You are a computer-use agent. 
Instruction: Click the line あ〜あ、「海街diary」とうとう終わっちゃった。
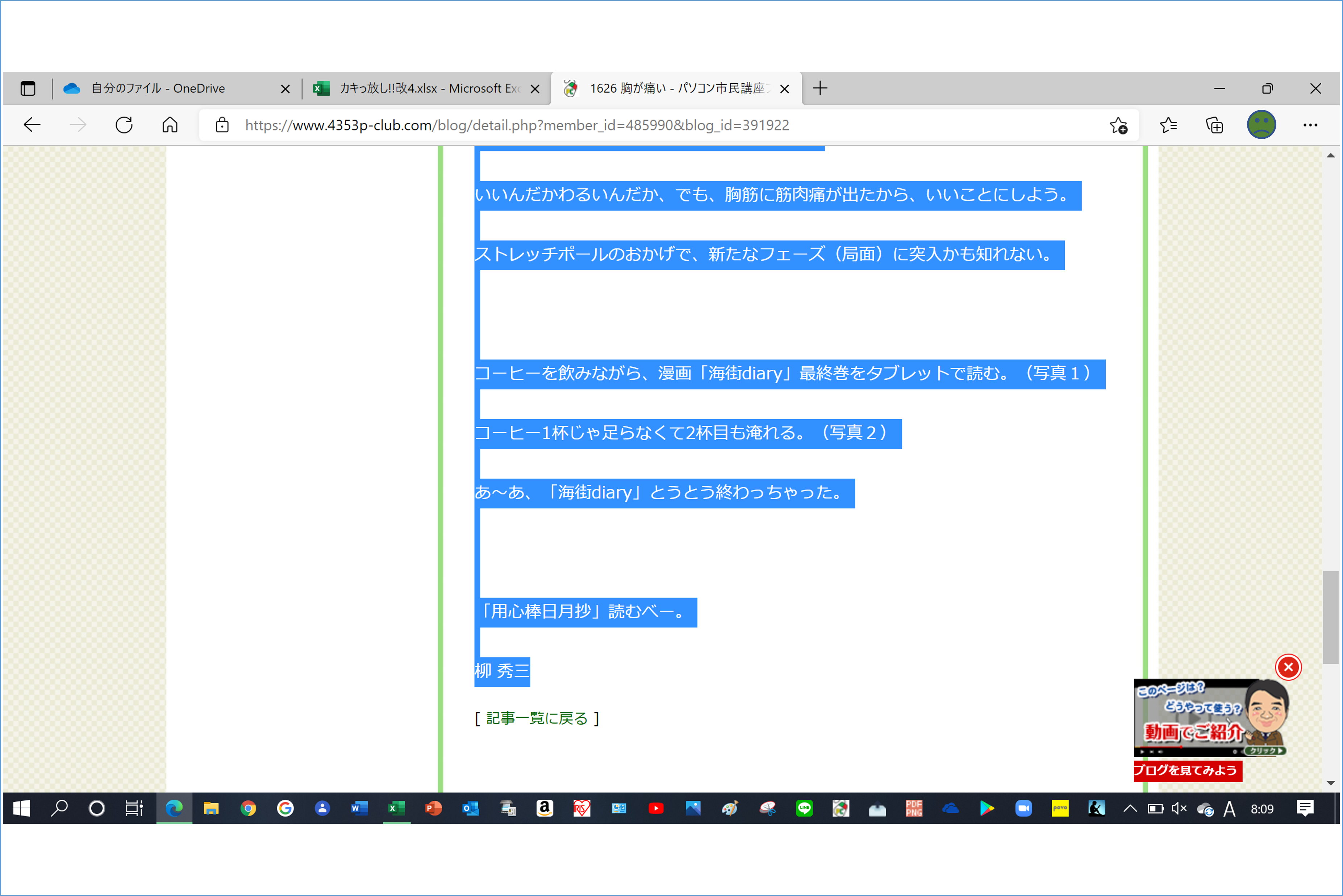pos(664,493)
